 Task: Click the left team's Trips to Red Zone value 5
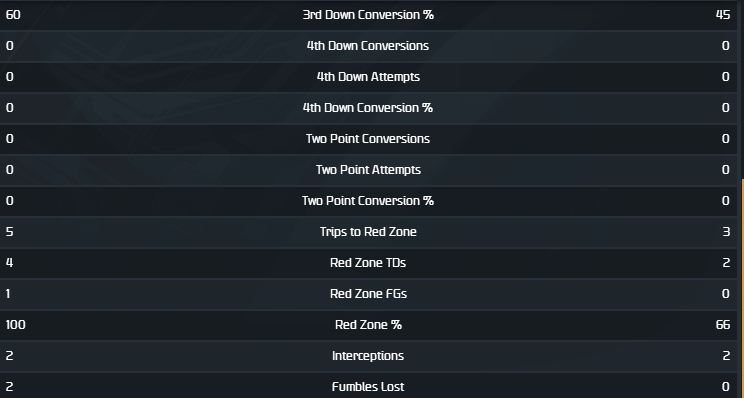pyautogui.click(x=9, y=232)
